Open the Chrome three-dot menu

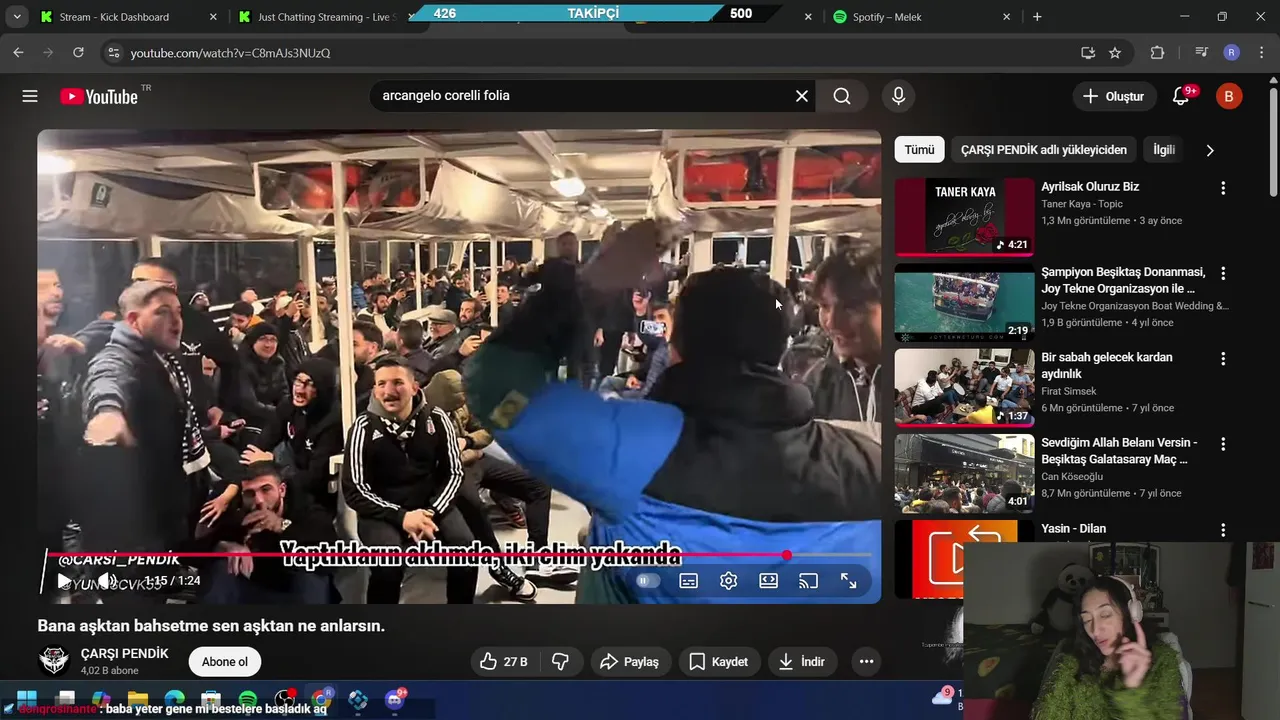pos(1263,53)
